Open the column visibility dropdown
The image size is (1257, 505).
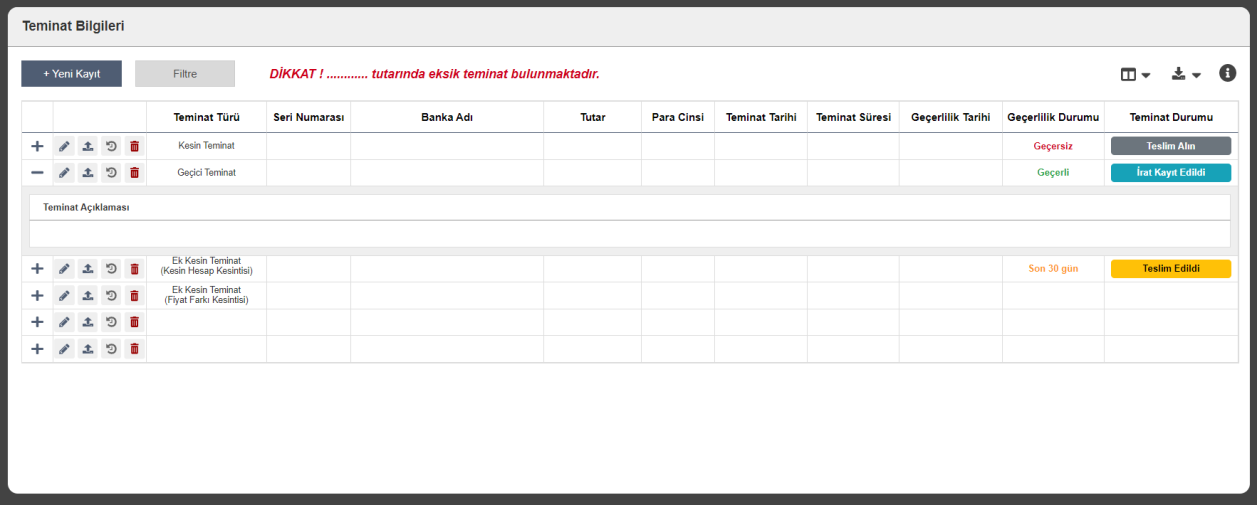1135,74
